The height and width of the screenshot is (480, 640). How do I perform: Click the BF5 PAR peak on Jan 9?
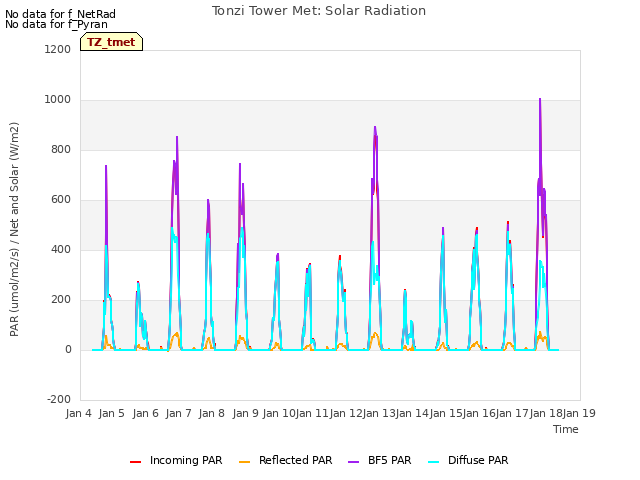point(240,164)
